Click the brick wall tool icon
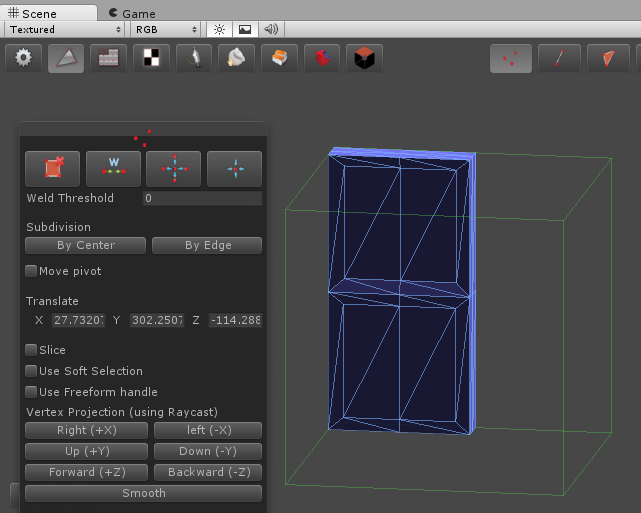The height and width of the screenshot is (513, 641). point(107,58)
